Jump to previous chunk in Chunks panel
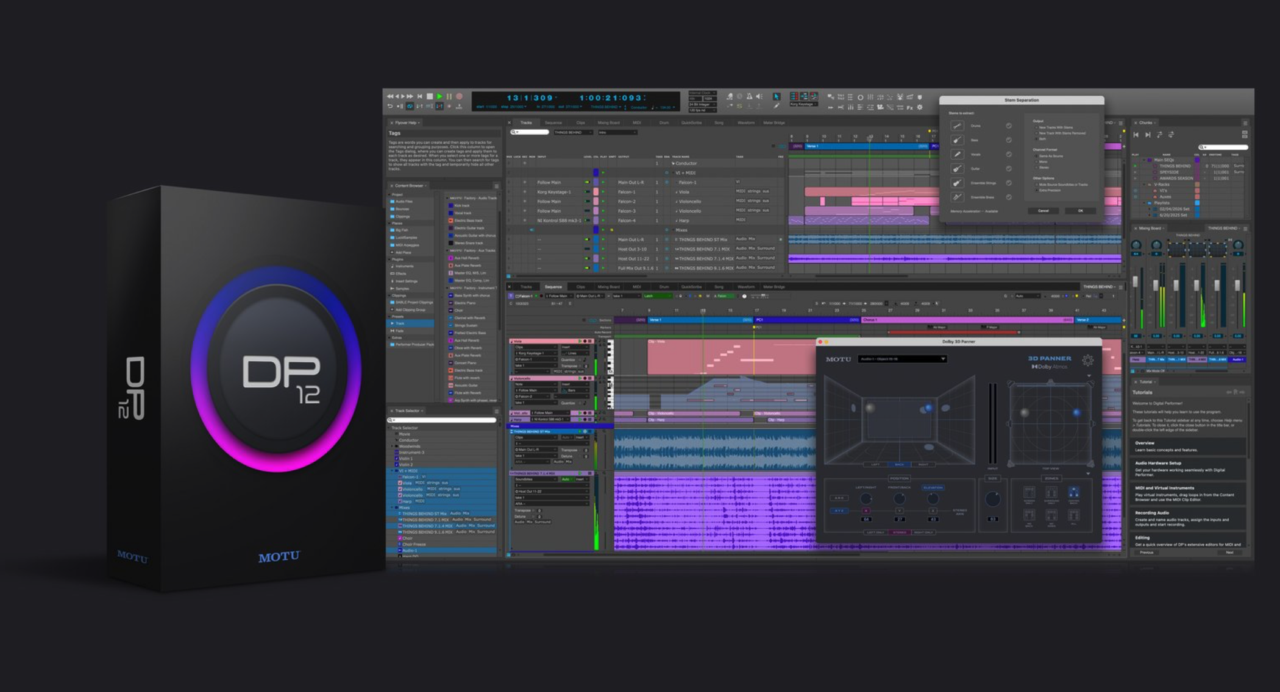The image size is (1280, 692). coord(1136,135)
